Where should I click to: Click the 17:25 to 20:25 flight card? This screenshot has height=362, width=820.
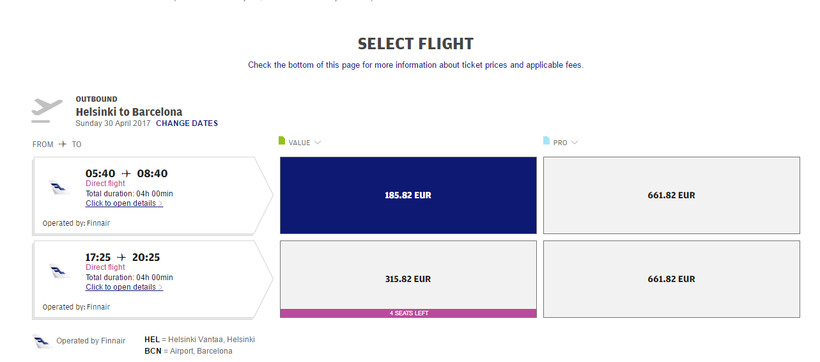pos(153,279)
